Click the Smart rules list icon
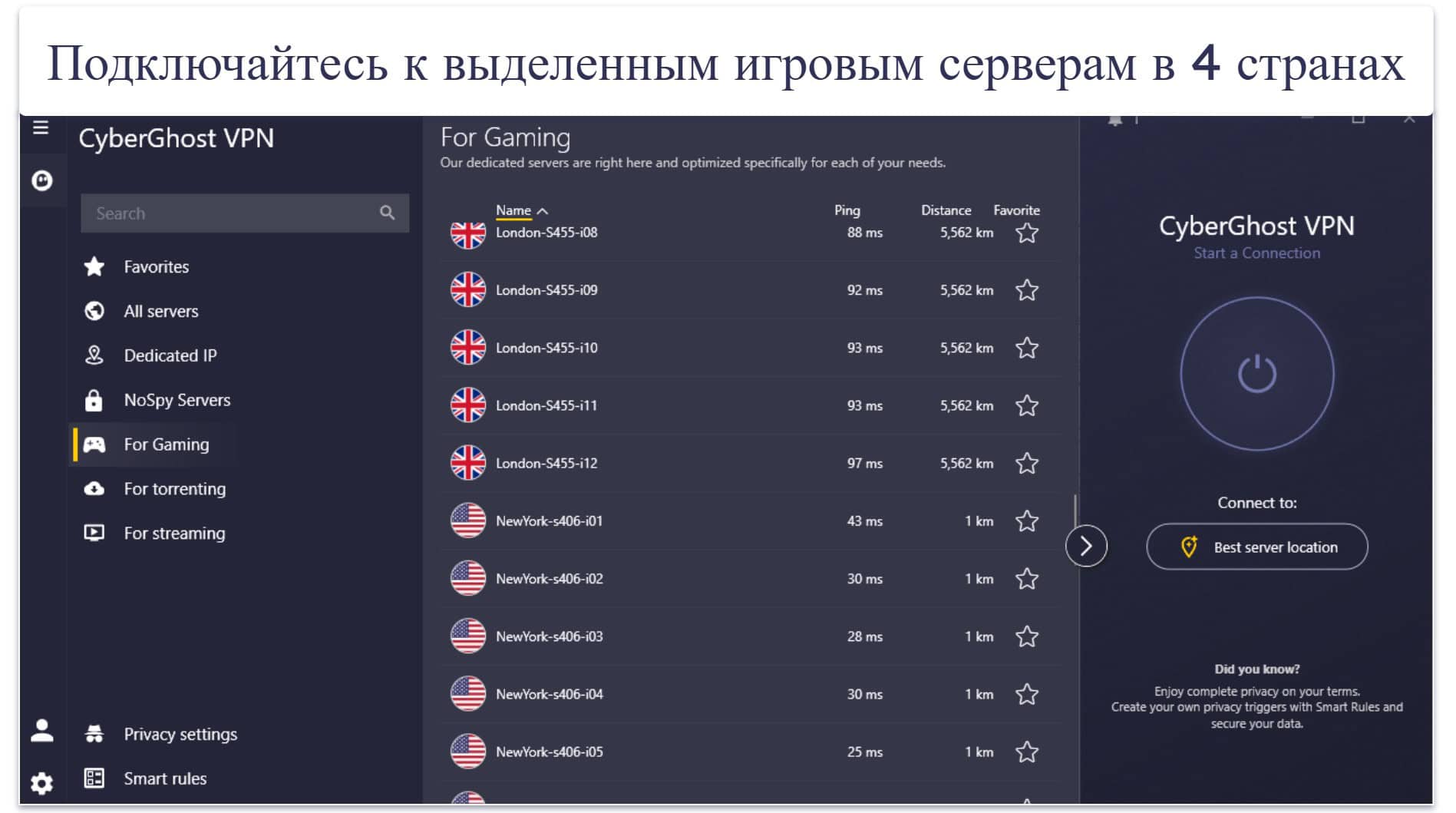This screenshot has width=1456, height=813. click(94, 778)
